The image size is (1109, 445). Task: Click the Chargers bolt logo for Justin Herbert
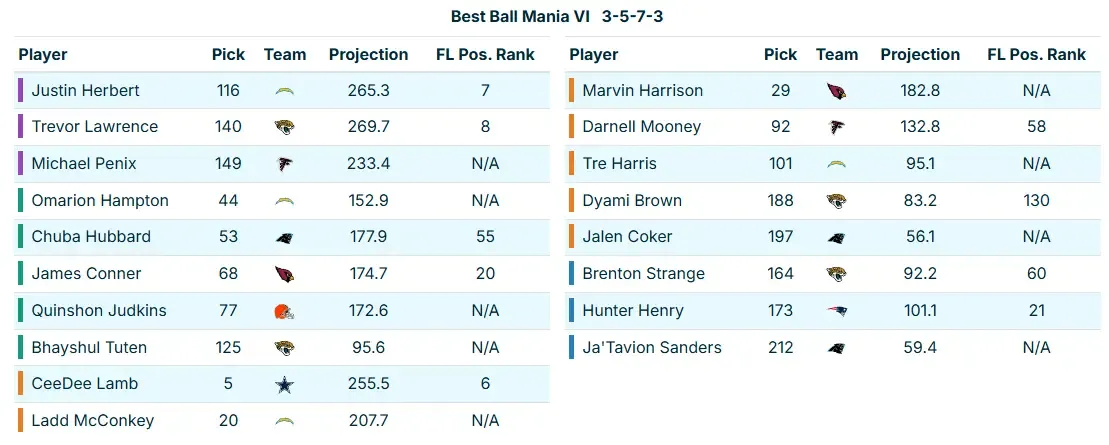(285, 91)
